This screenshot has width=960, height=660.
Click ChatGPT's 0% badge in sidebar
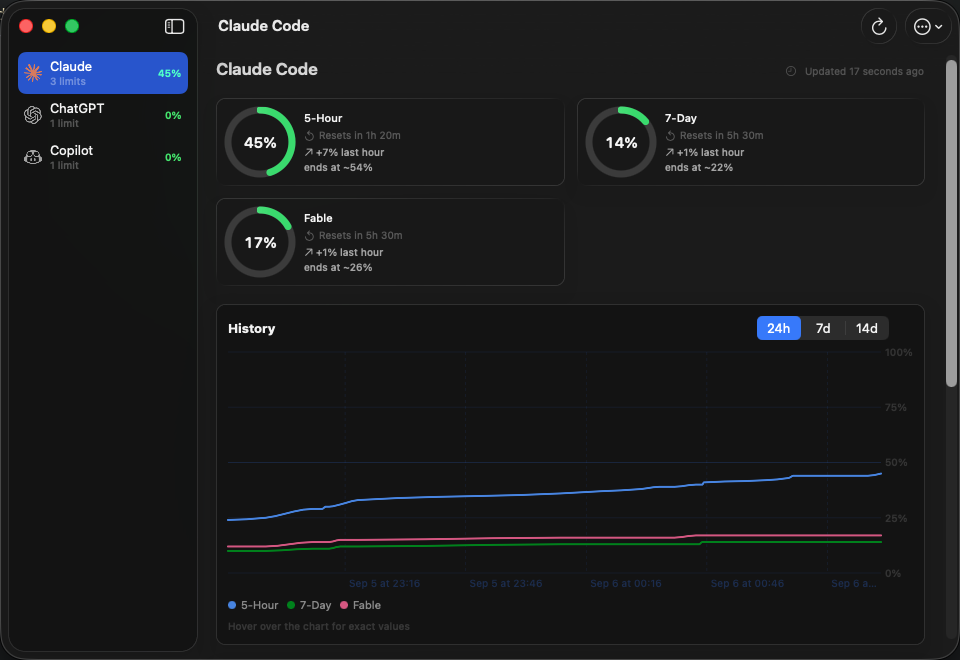173,115
